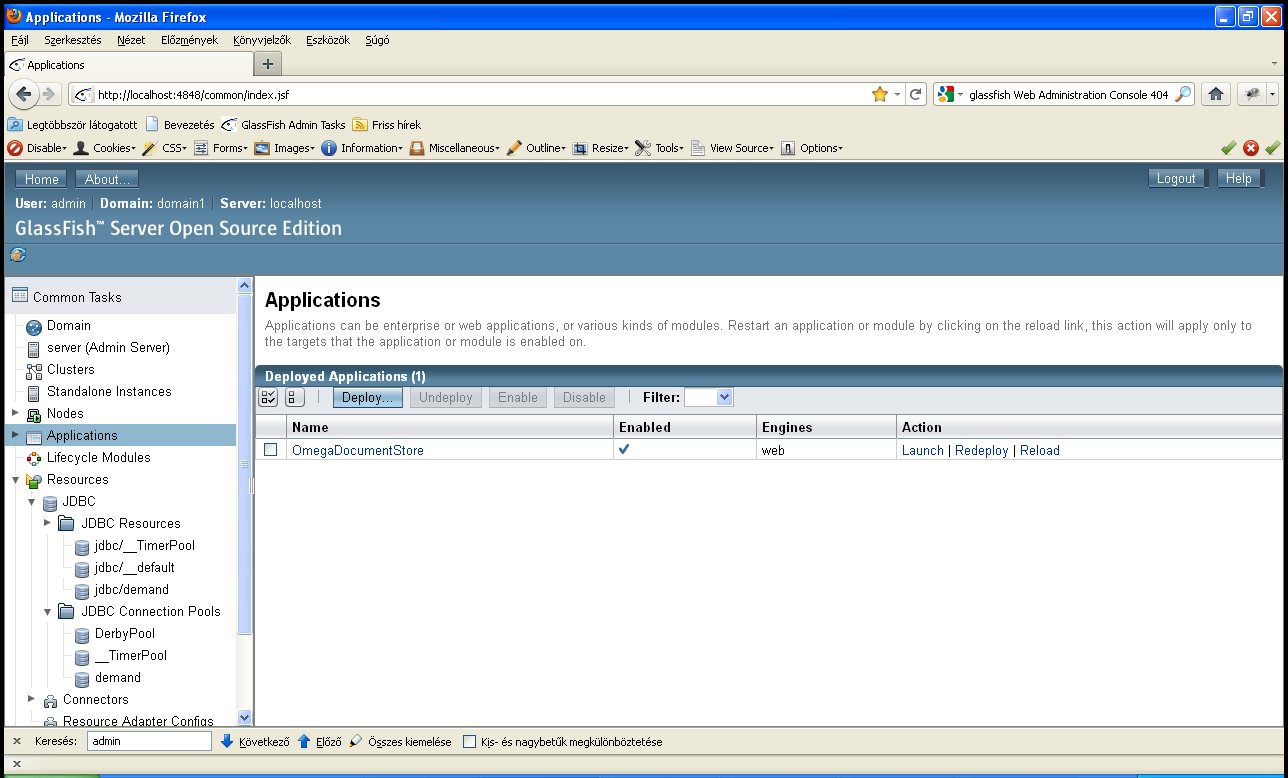Click the Web Developer Disable icon
This screenshot has height=778, width=1288.
click(15, 148)
